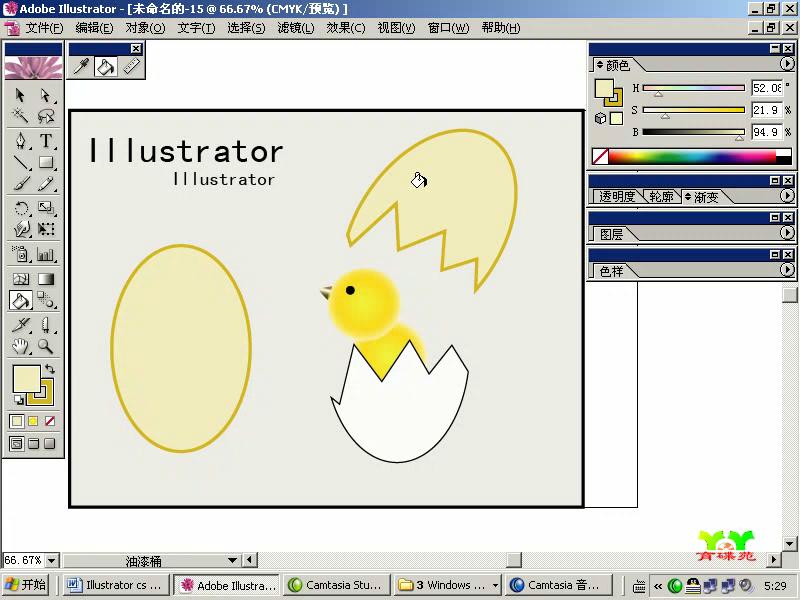Select the Scale tool
This screenshot has width=800, height=600.
click(x=45, y=208)
